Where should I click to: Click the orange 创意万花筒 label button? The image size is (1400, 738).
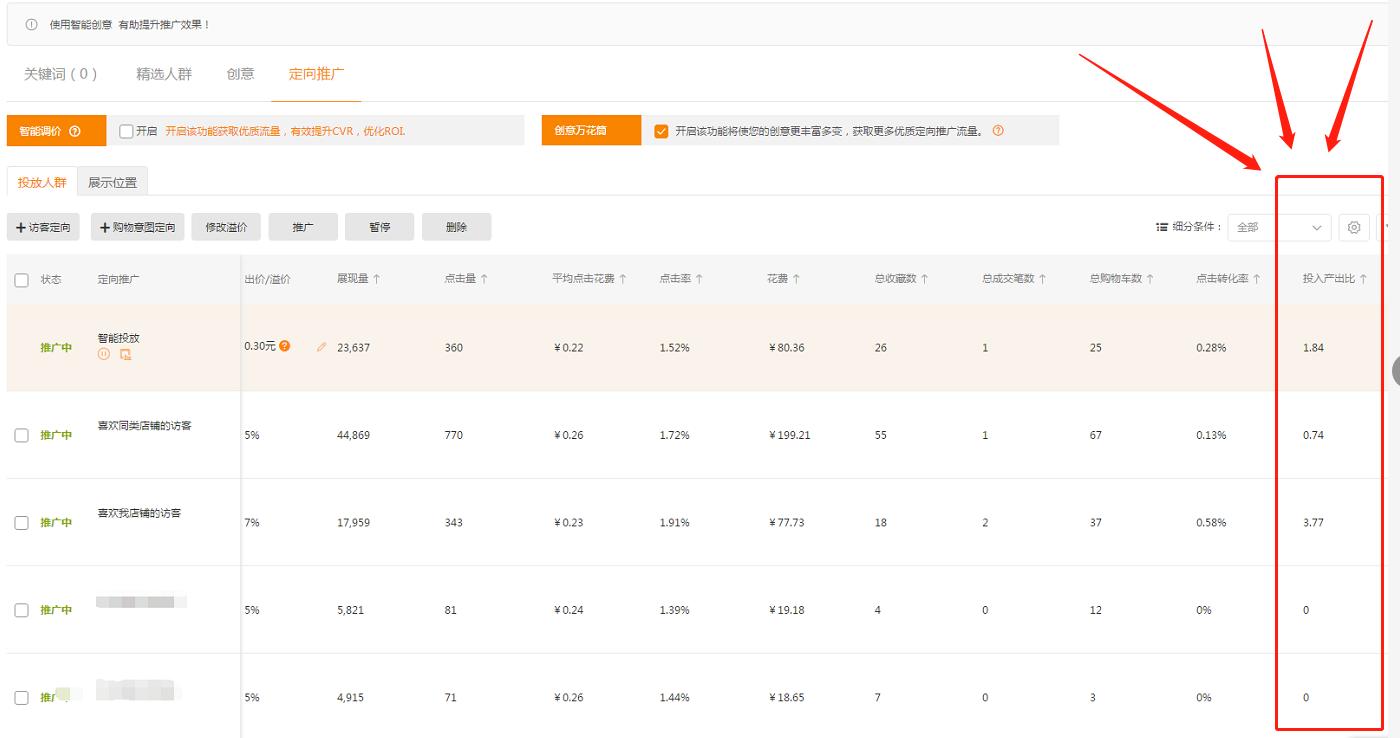pos(591,131)
